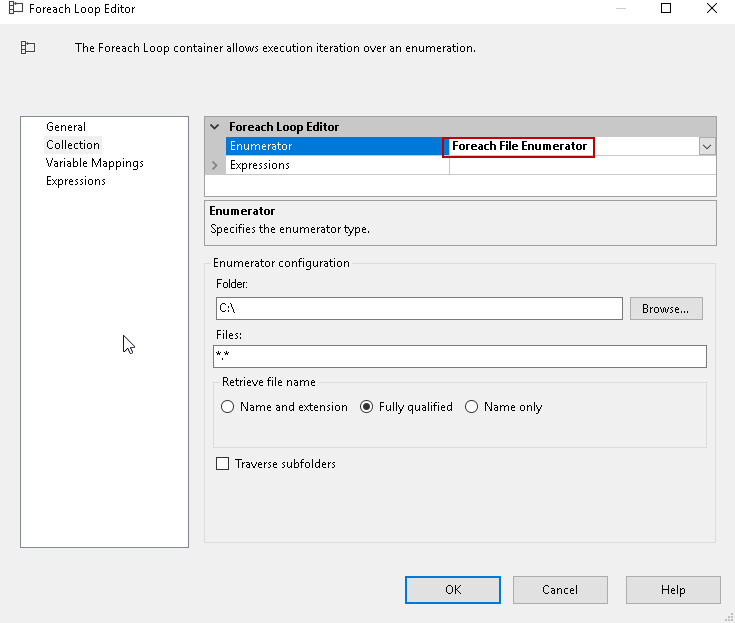This screenshot has height=623, width=735.
Task: Select the Fully qualified radio option
Action: pos(367,407)
